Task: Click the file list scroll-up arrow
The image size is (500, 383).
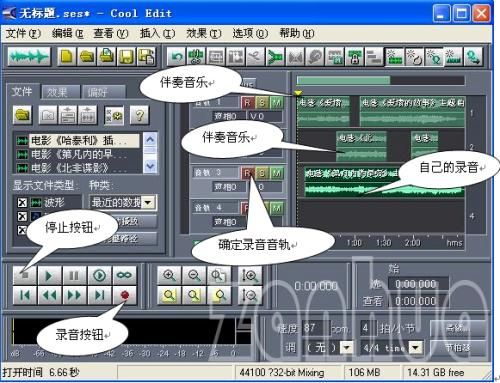Action: (150, 139)
